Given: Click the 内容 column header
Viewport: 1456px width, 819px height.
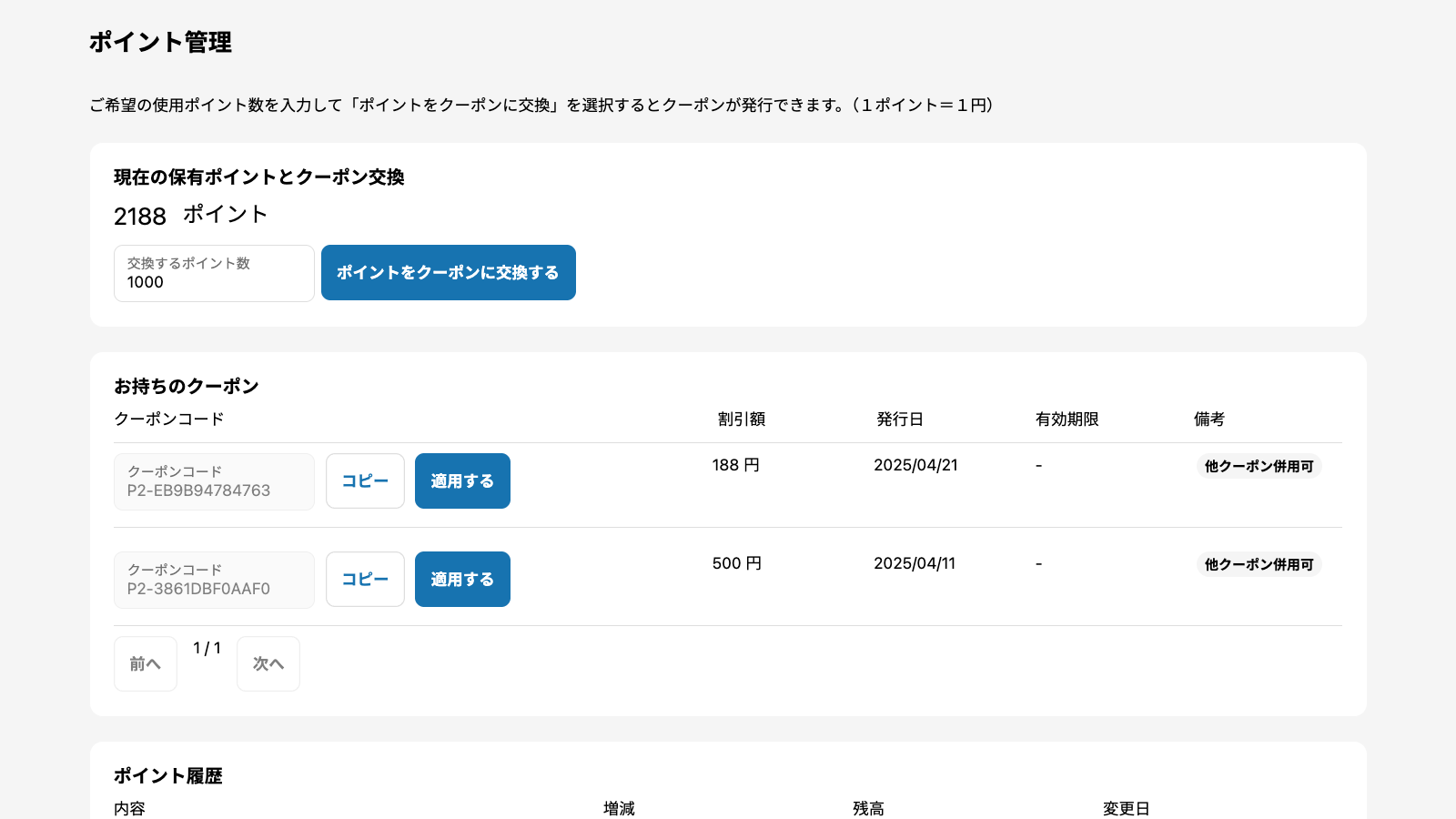Looking at the screenshot, I should pos(129,808).
